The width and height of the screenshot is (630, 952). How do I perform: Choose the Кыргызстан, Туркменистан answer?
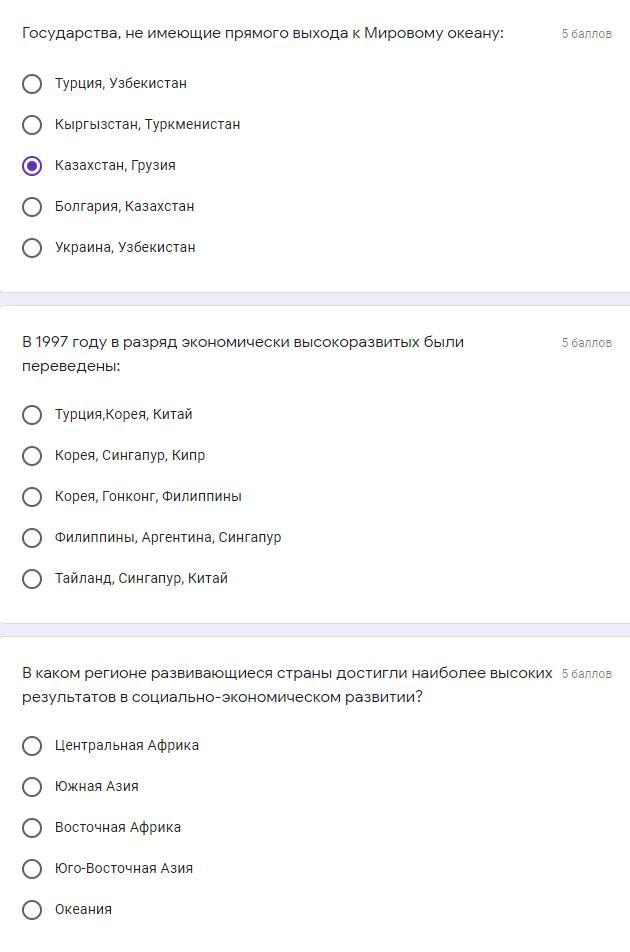pos(32,125)
